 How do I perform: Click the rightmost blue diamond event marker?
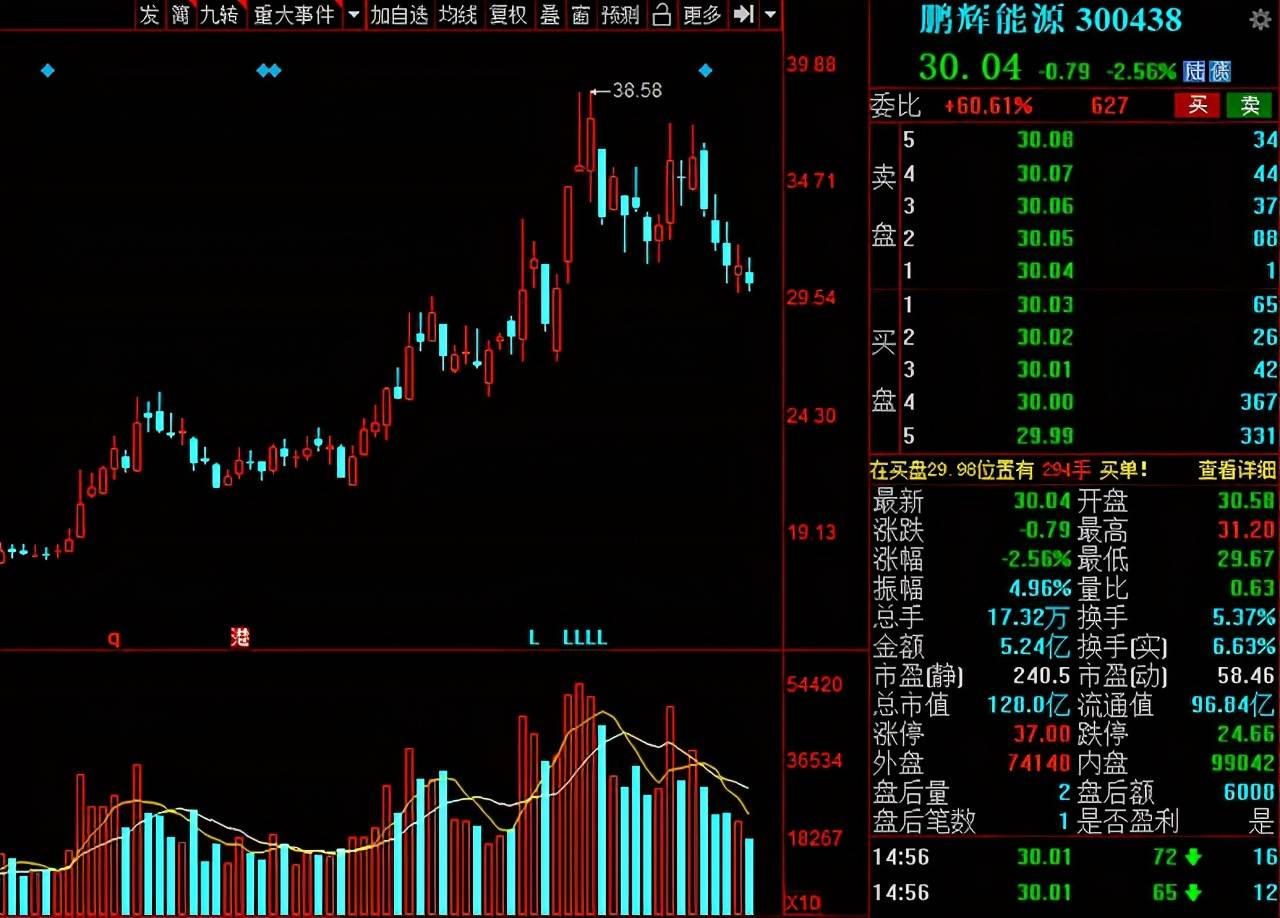(x=705, y=70)
